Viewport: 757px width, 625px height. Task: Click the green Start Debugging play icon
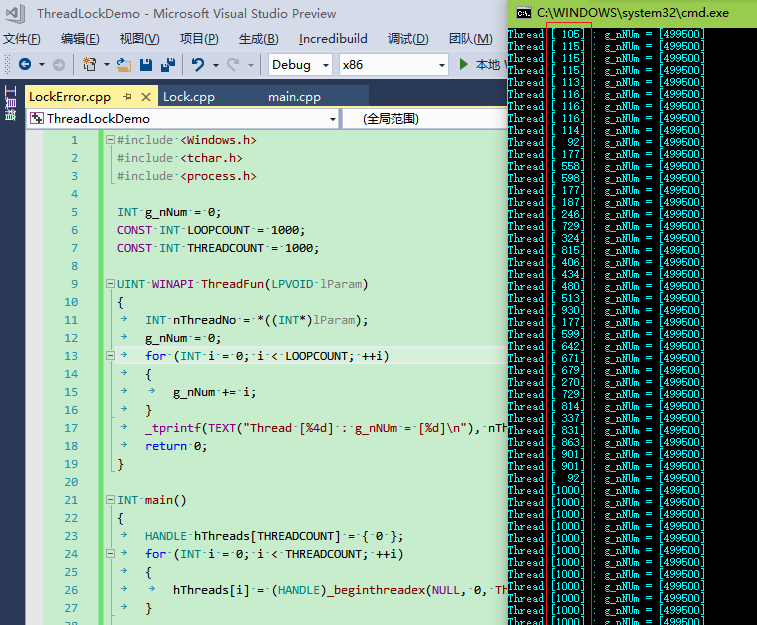(464, 64)
